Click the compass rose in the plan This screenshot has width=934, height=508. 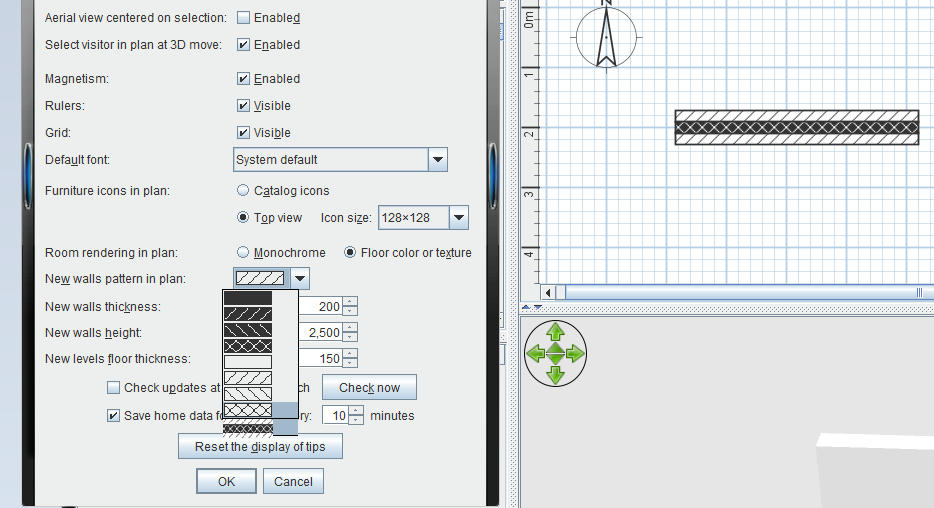click(605, 38)
